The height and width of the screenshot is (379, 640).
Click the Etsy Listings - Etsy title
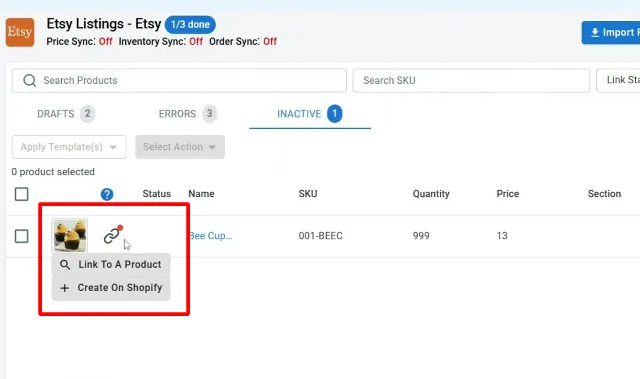click(x=104, y=24)
